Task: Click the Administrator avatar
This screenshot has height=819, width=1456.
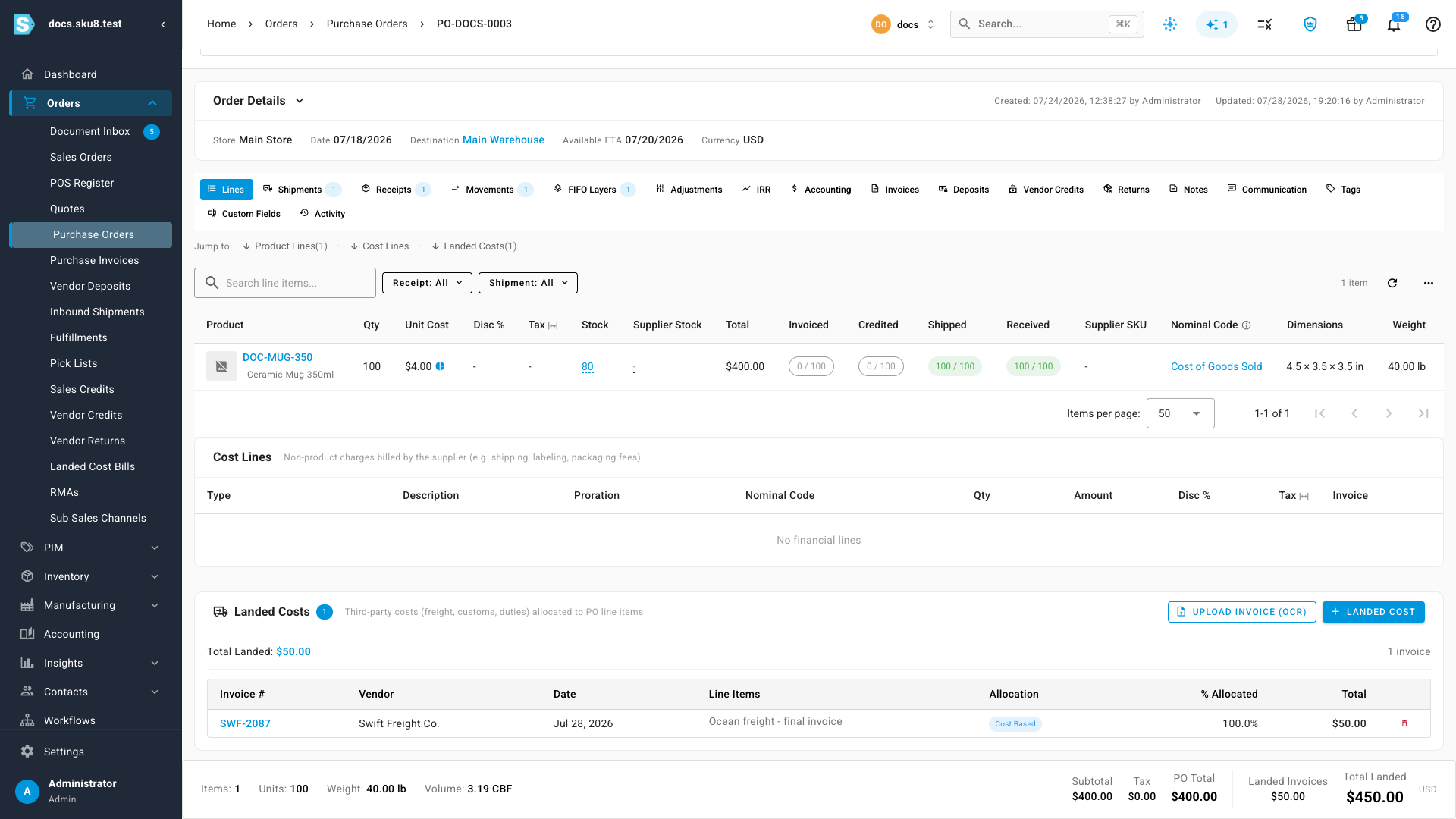Action: click(x=27, y=791)
